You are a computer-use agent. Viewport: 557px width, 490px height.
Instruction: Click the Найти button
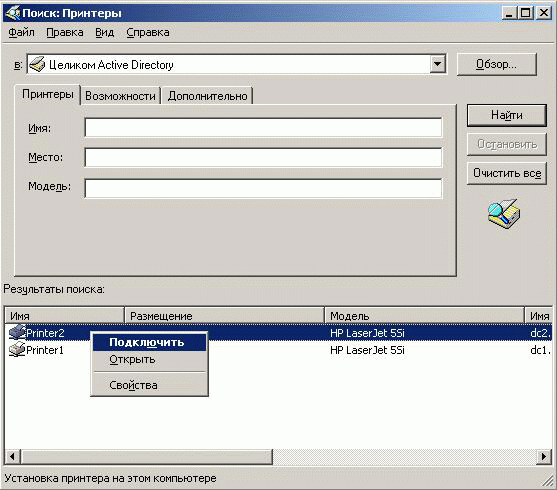507,115
